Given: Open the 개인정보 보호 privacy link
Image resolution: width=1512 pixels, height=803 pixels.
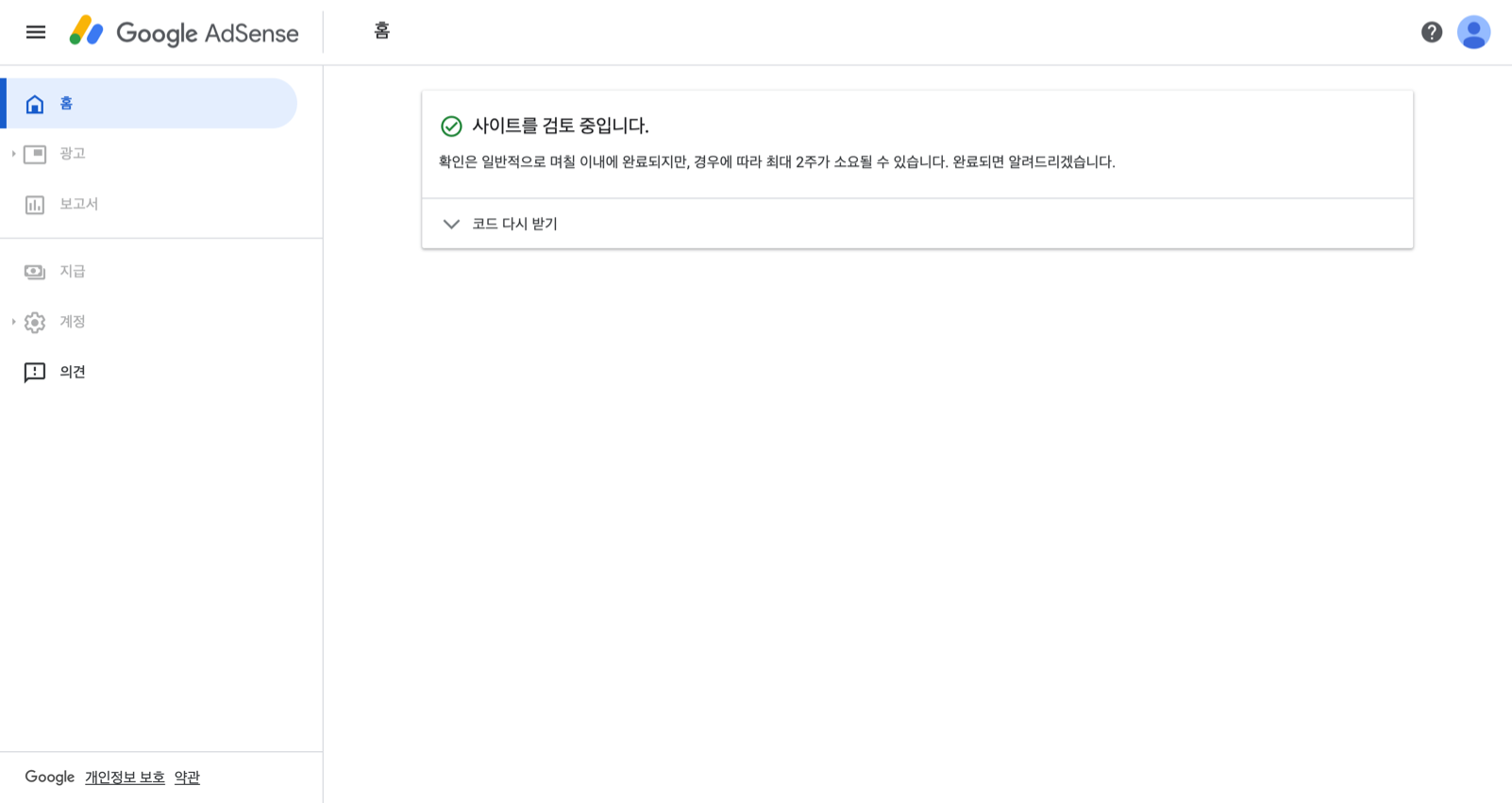Looking at the screenshot, I should click(125, 778).
